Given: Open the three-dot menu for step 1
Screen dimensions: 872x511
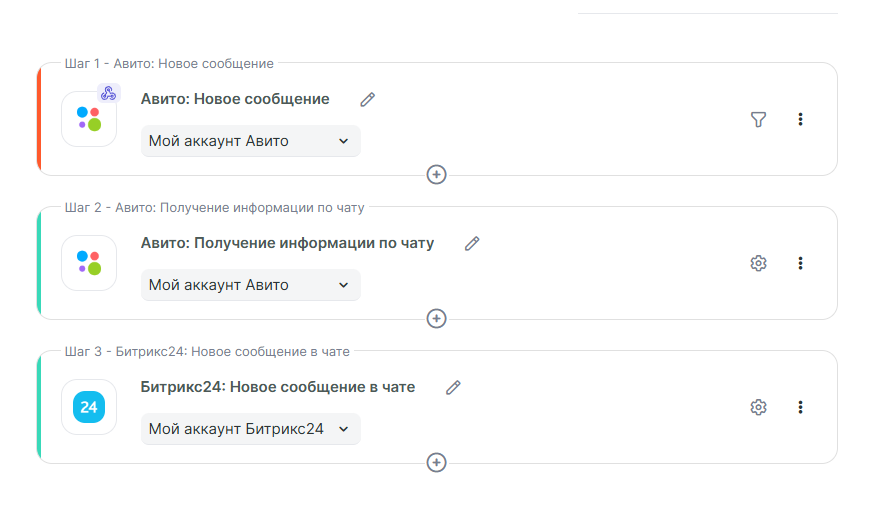Looking at the screenshot, I should pos(800,119).
